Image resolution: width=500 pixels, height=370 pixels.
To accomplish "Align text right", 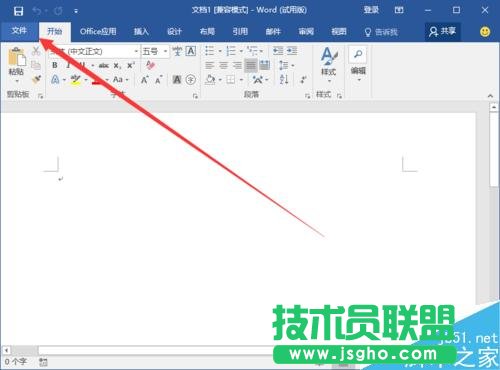I will pos(237,65).
